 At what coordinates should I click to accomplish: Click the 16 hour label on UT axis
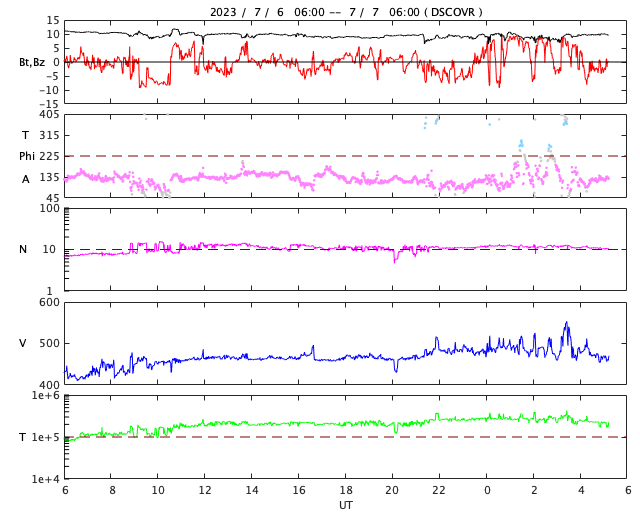pos(299,490)
